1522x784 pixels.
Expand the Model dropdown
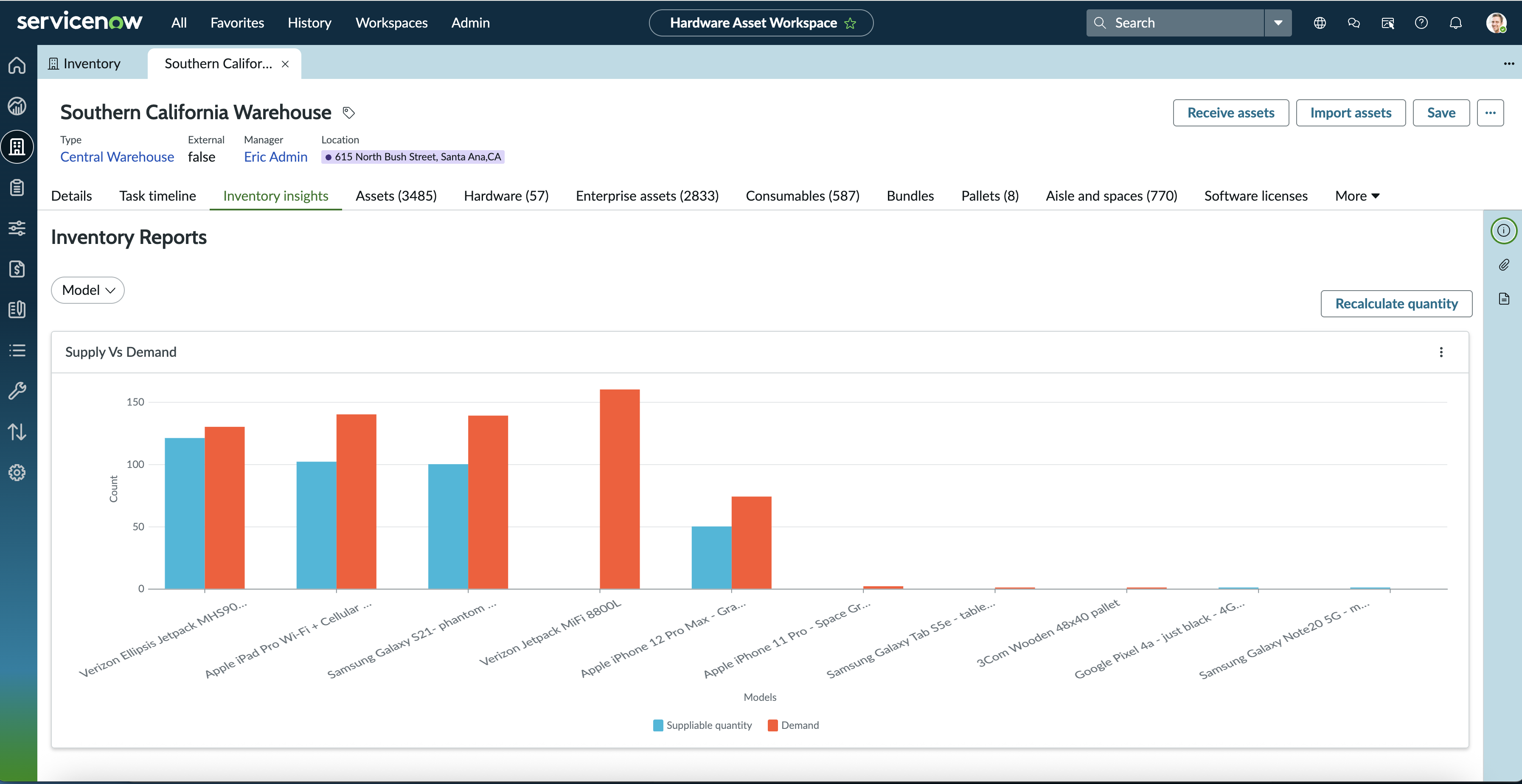(x=88, y=290)
